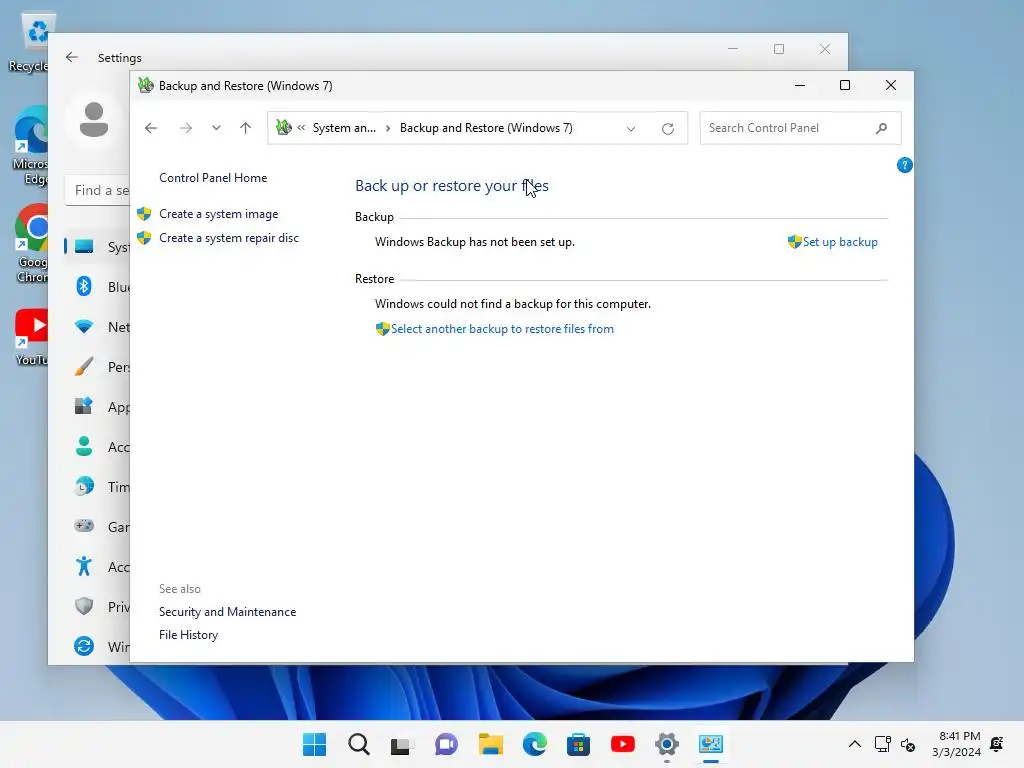This screenshot has width=1024, height=768.
Task: Select System category icon in Settings
Action: (x=84, y=247)
